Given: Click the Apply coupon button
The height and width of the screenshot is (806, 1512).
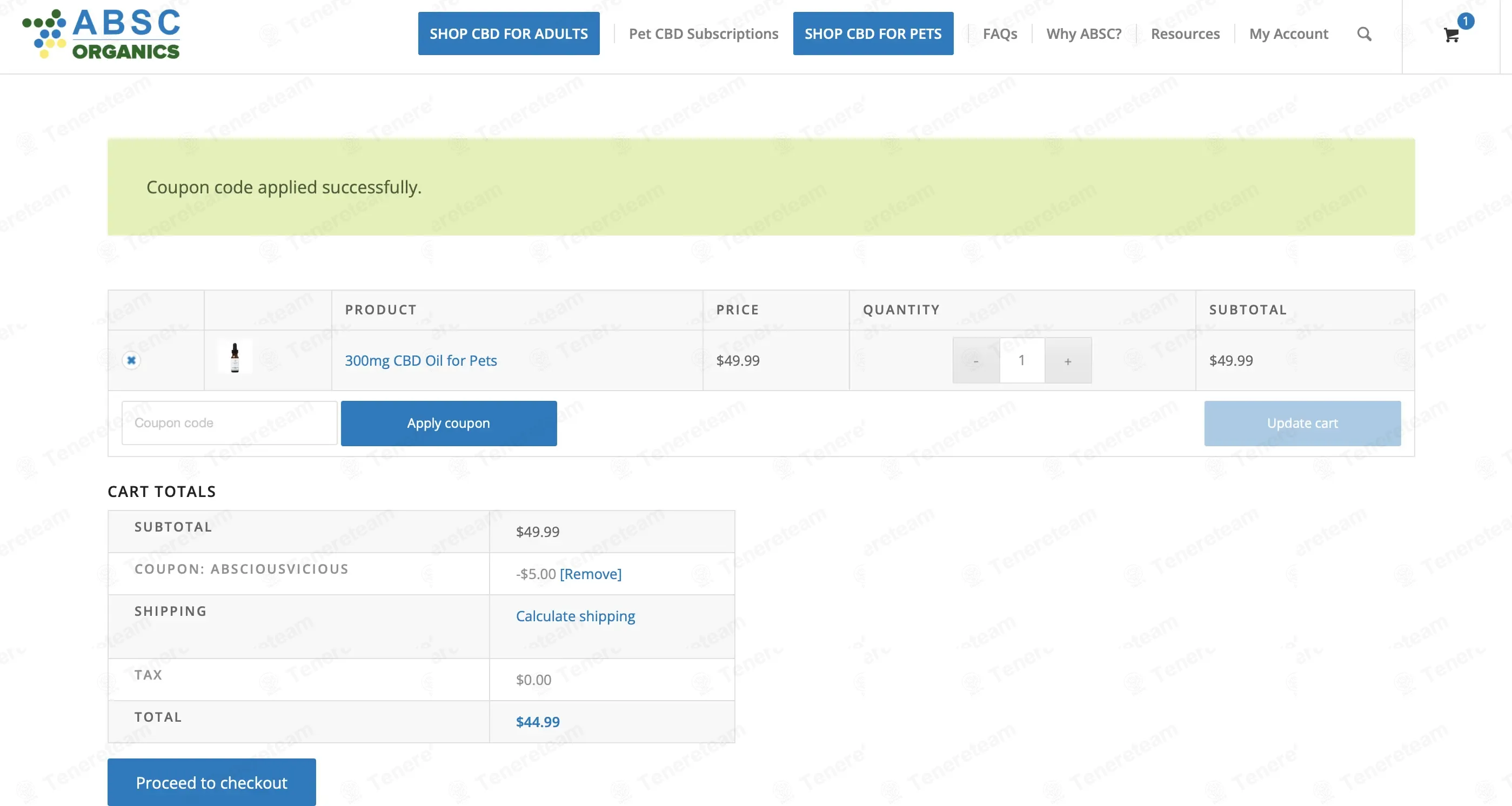Looking at the screenshot, I should [x=449, y=423].
